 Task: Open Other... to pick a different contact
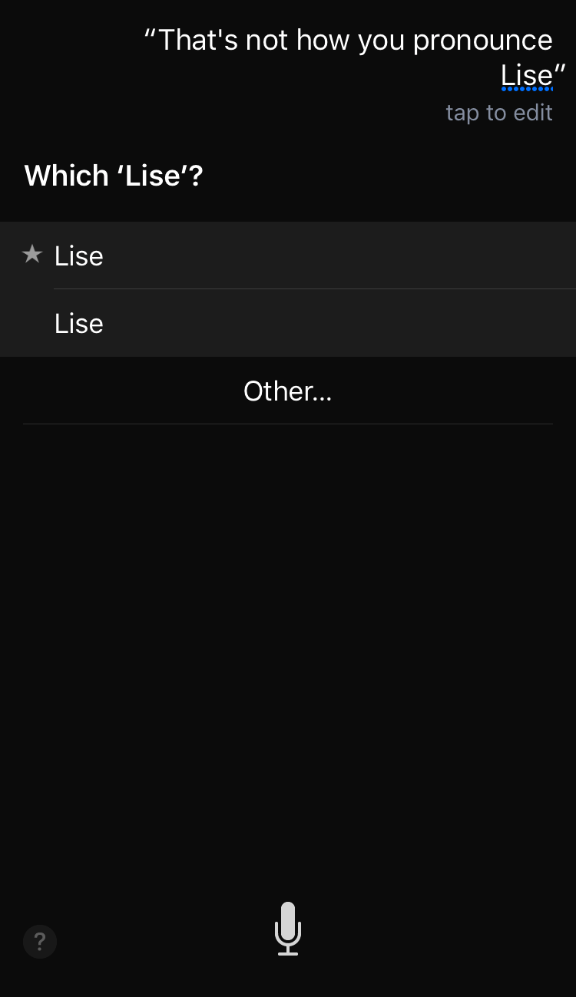288,391
